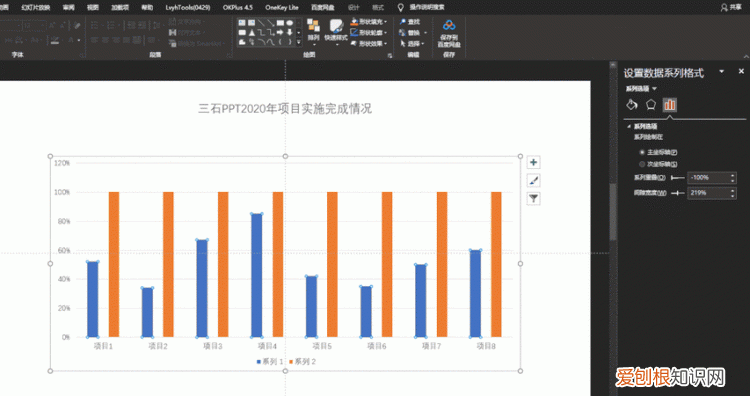The width and height of the screenshot is (750, 396).
Task: Expand the shapes gallery more arrow
Action: click(299, 43)
